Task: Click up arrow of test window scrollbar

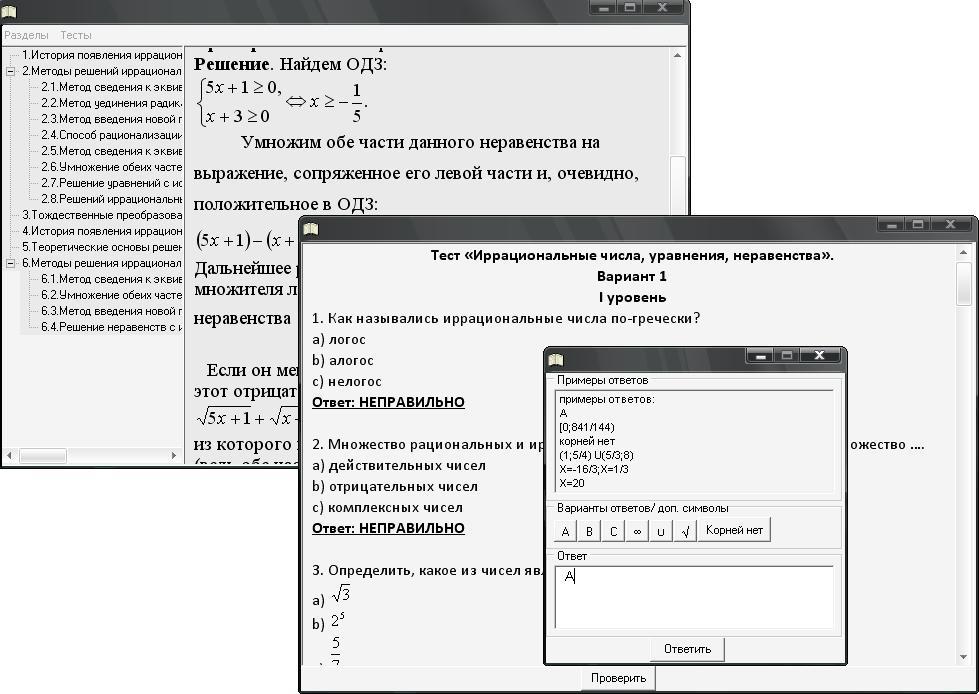Action: coord(963,253)
